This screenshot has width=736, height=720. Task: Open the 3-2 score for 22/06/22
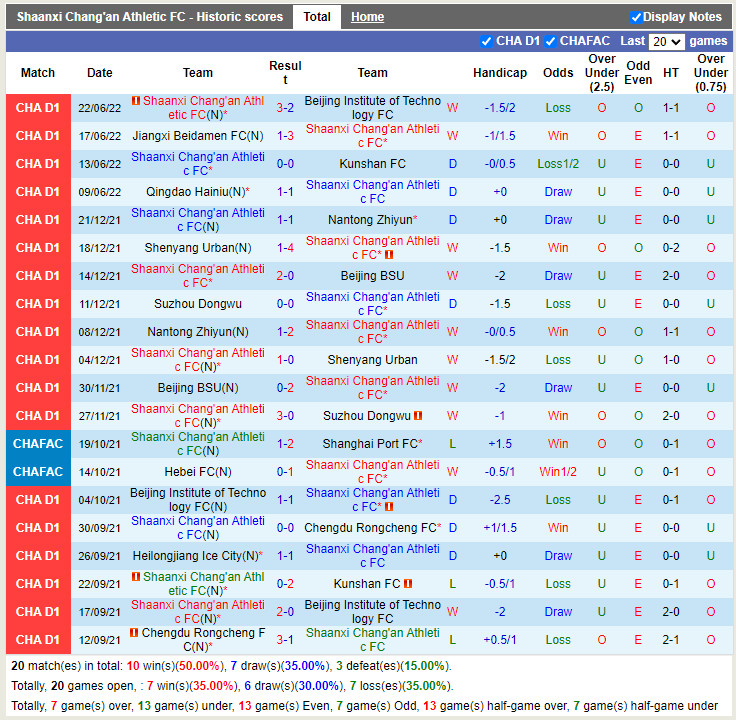tap(285, 108)
